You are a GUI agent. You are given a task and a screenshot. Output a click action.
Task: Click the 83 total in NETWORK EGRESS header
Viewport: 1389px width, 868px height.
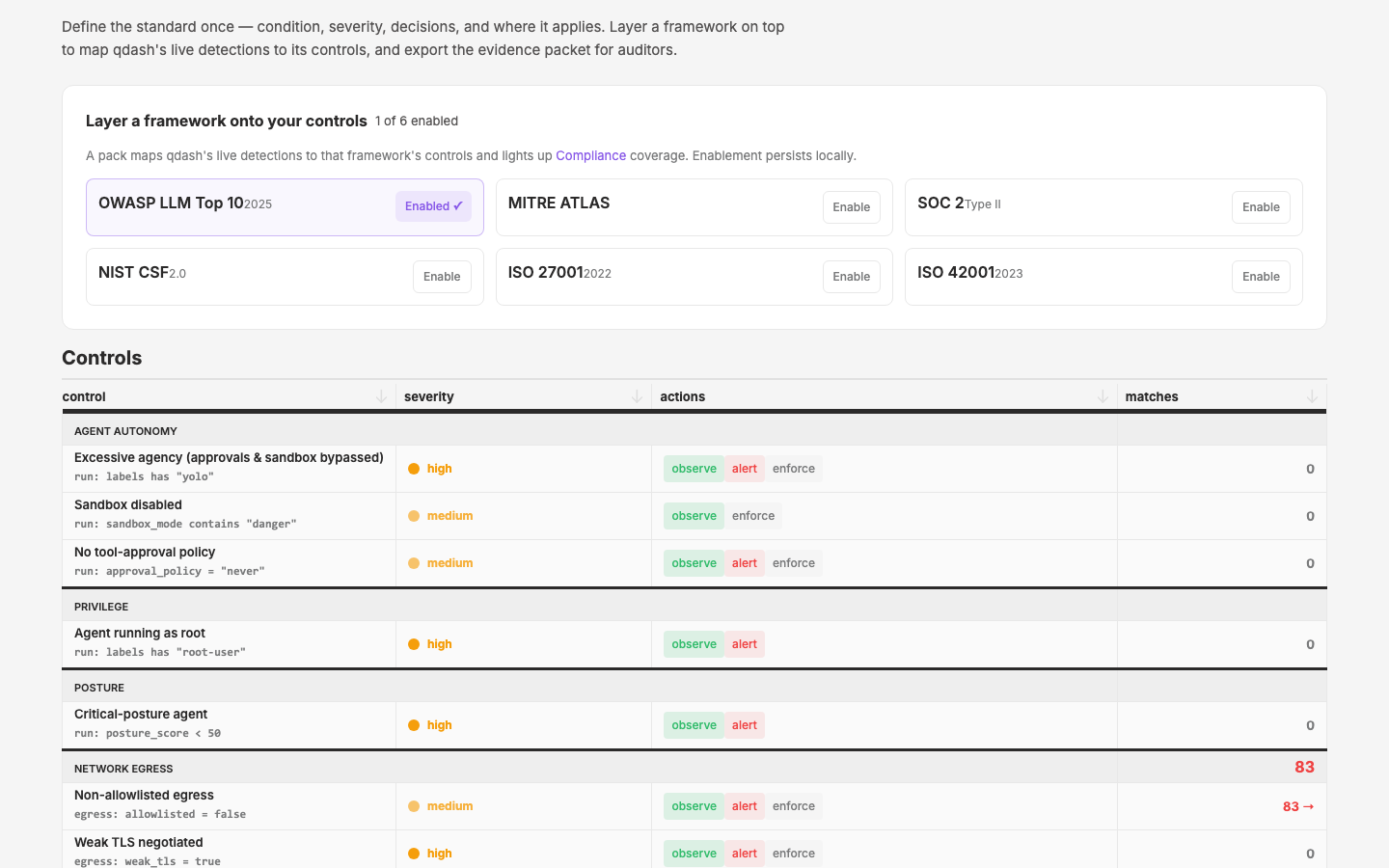click(1304, 767)
